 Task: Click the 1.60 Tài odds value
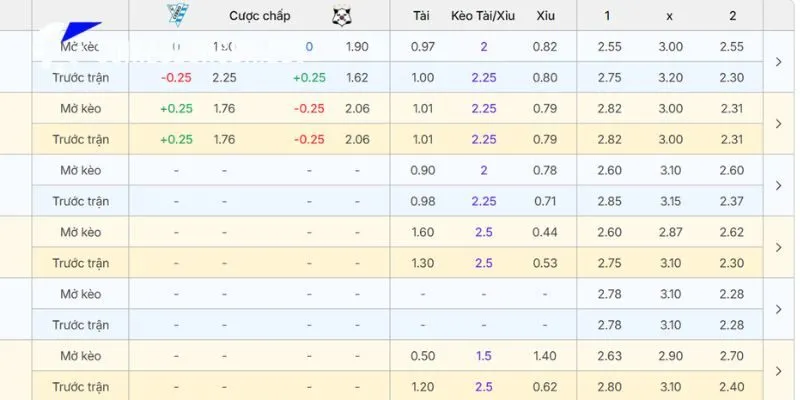[x=422, y=232]
